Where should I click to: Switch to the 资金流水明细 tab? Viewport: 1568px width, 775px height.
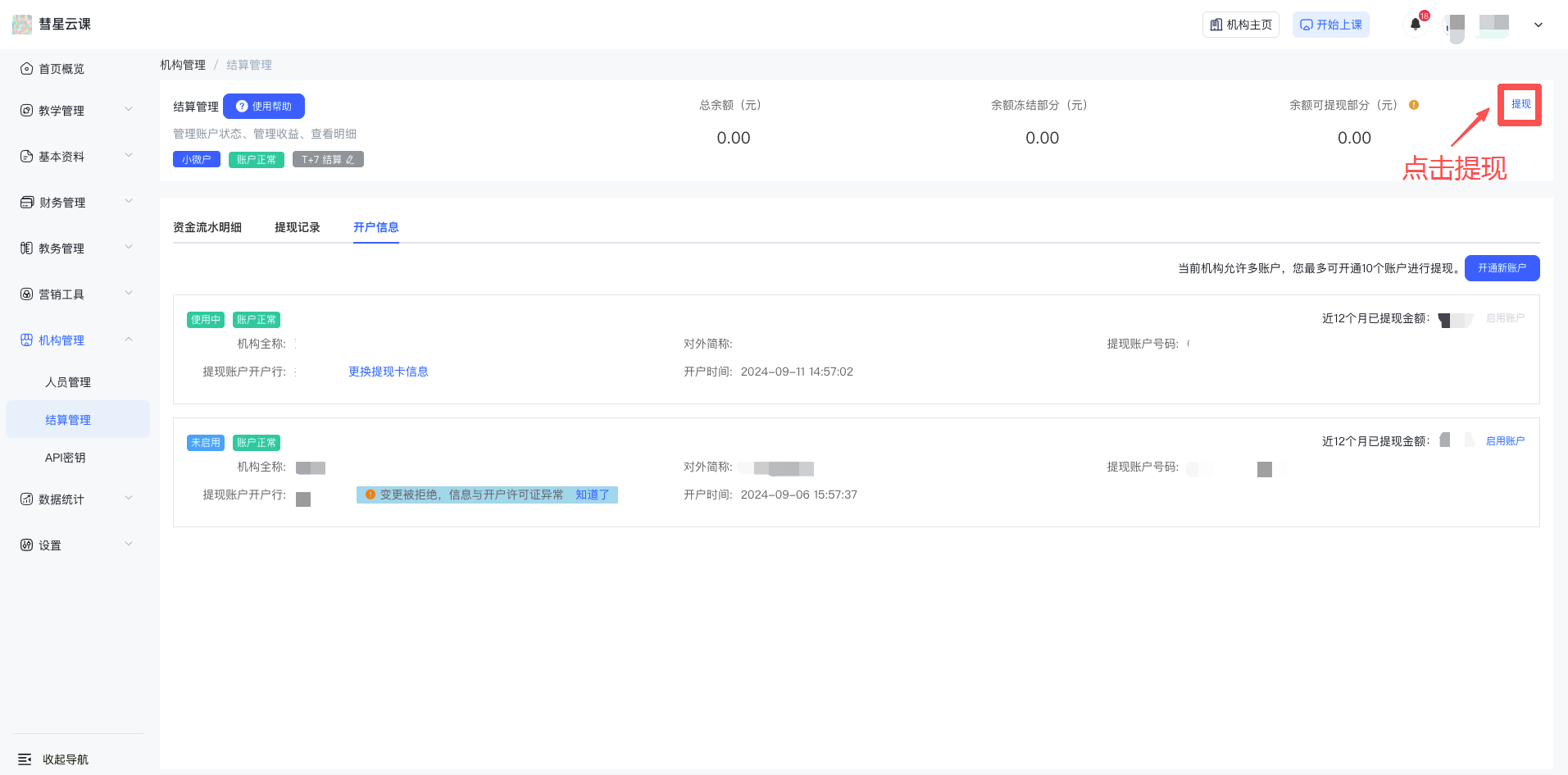pyautogui.click(x=207, y=227)
